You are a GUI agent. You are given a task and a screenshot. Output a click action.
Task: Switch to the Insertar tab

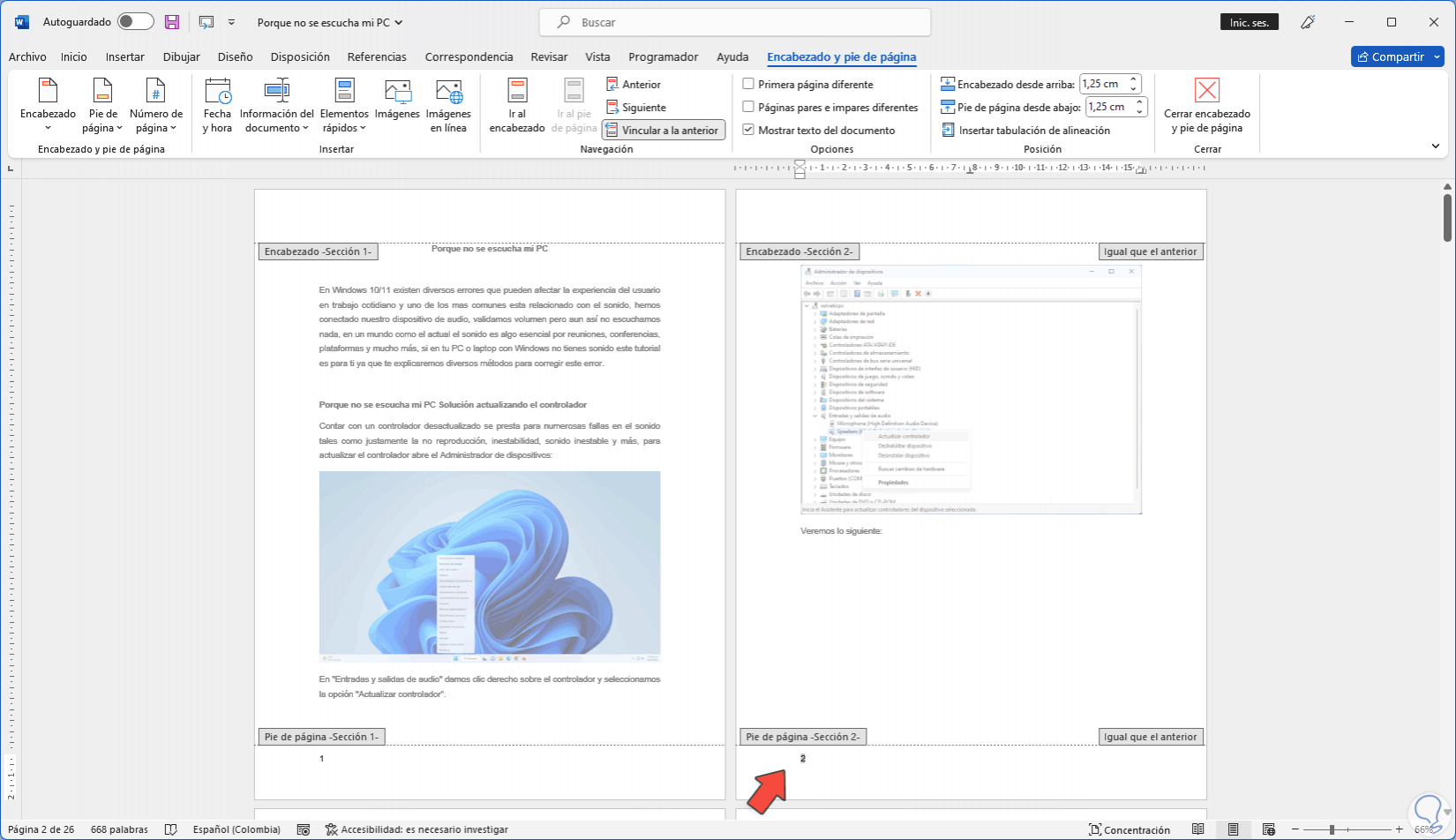coord(125,56)
